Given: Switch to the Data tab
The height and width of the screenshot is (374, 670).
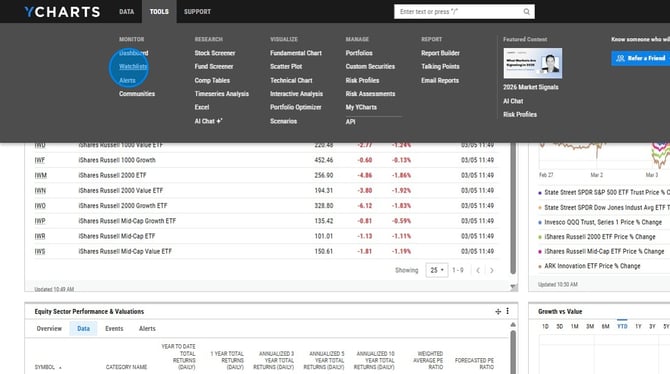Looking at the screenshot, I should 83,329.
